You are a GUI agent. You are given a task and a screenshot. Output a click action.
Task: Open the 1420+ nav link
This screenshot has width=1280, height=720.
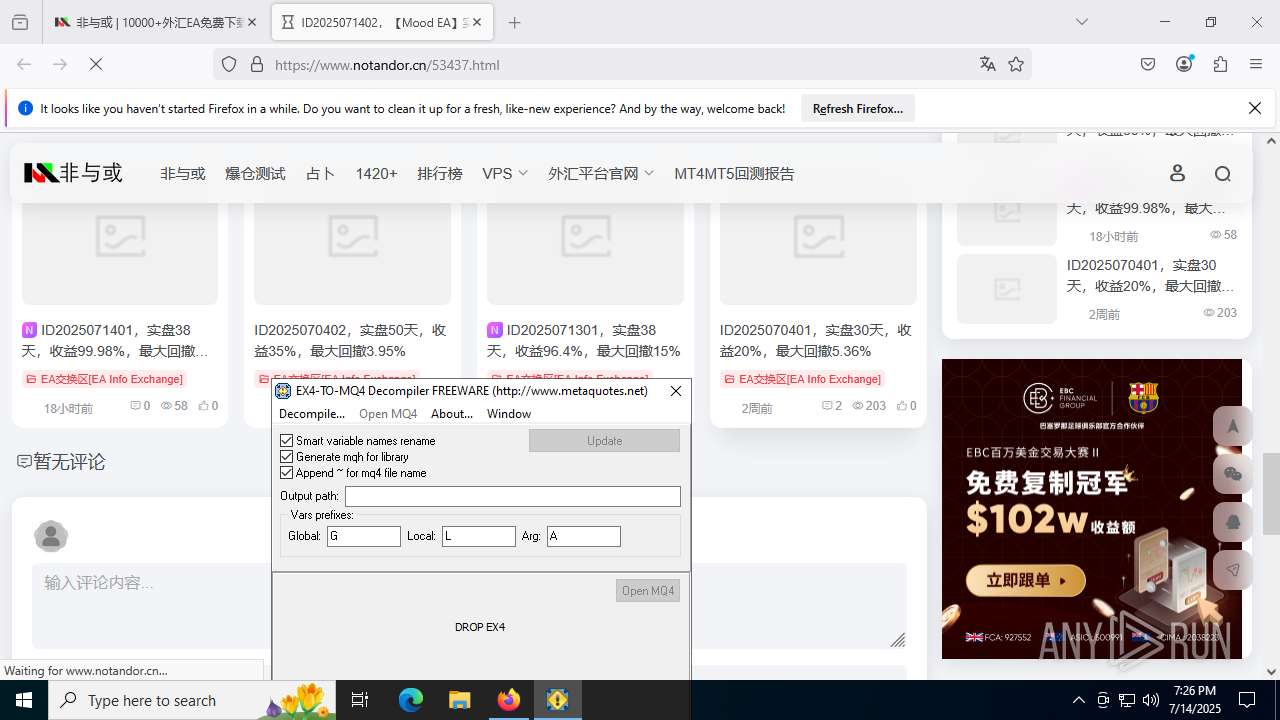coord(376,173)
